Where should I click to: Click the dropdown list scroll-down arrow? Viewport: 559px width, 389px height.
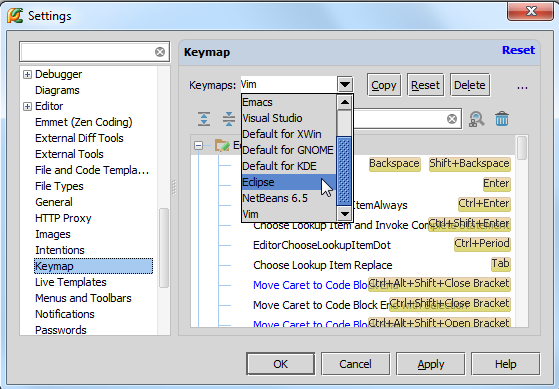coord(345,214)
